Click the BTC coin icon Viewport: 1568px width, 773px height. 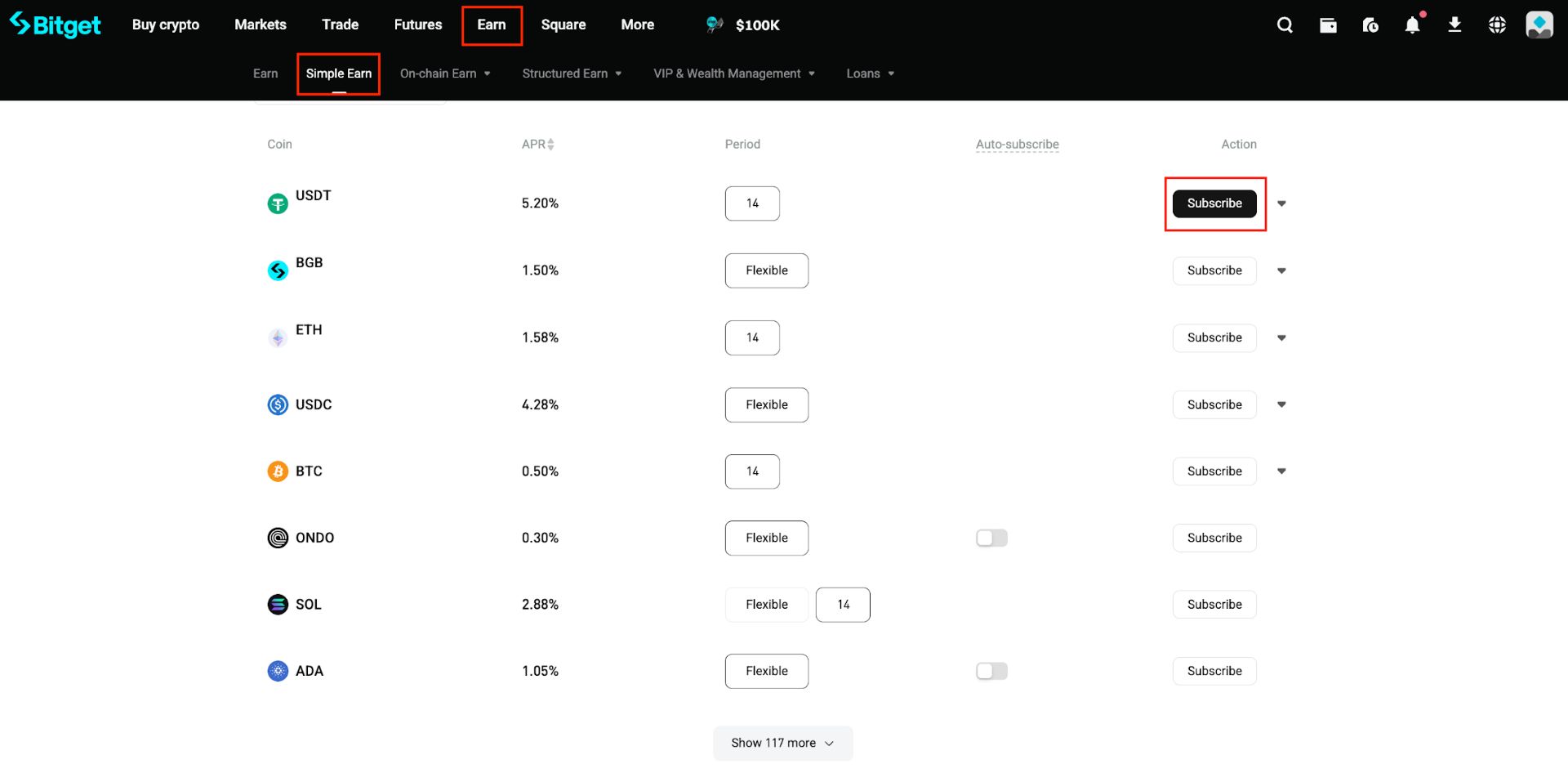tap(278, 471)
